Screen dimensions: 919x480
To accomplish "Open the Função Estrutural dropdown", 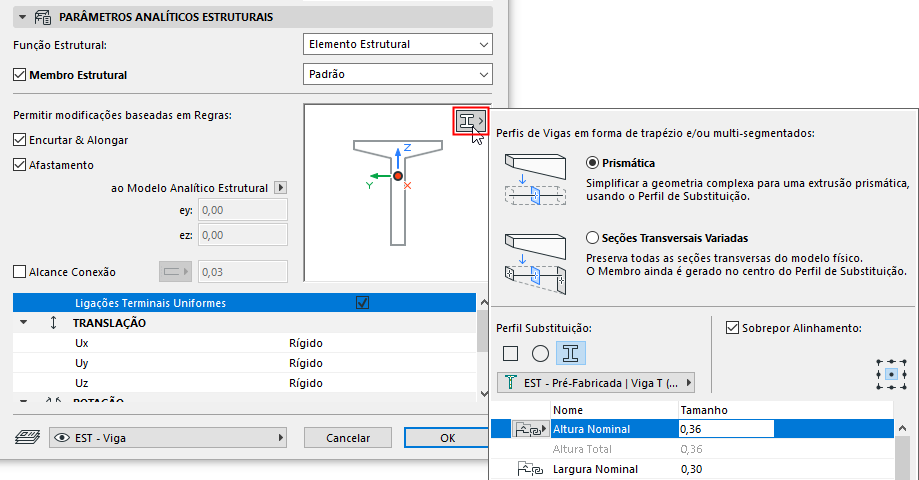I will tap(397, 44).
